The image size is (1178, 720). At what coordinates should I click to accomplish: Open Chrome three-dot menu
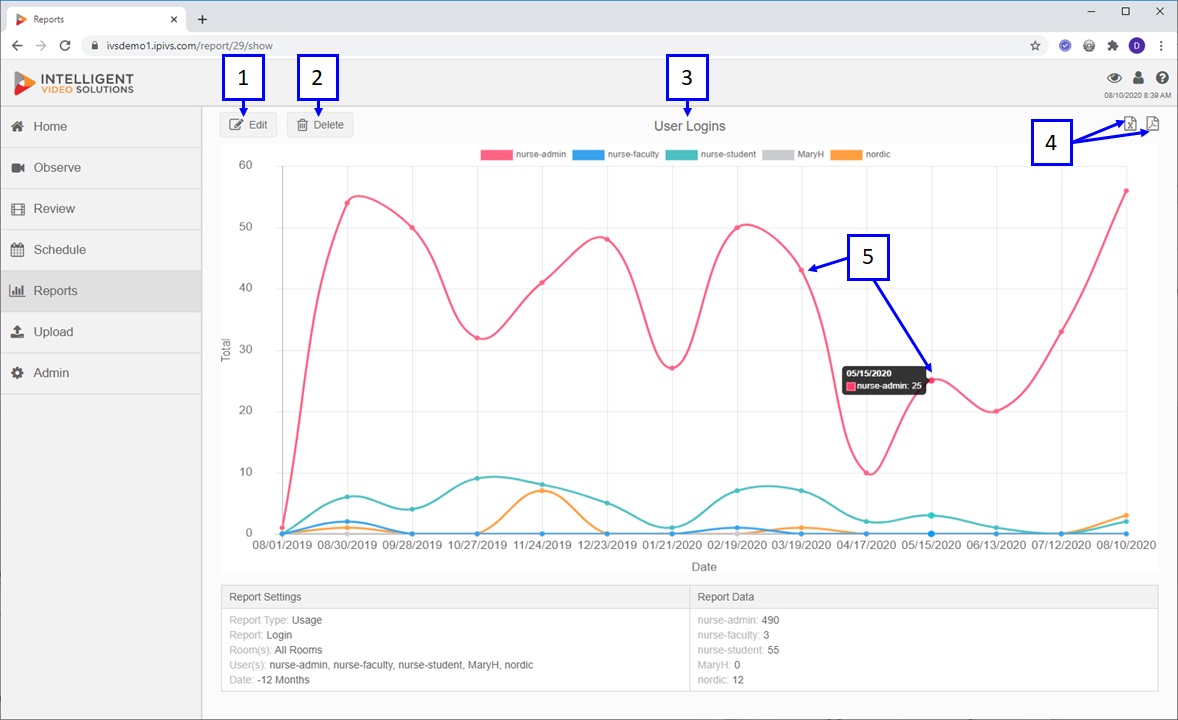1161,46
